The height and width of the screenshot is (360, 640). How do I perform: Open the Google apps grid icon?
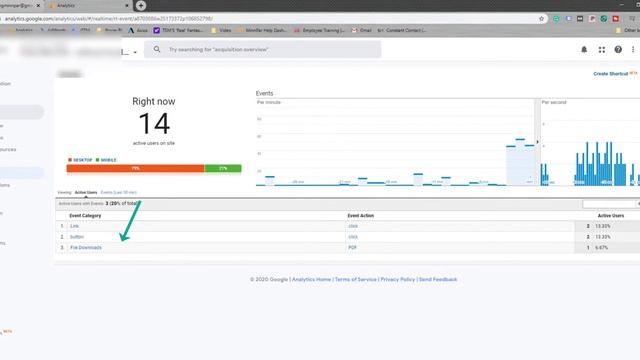602,49
